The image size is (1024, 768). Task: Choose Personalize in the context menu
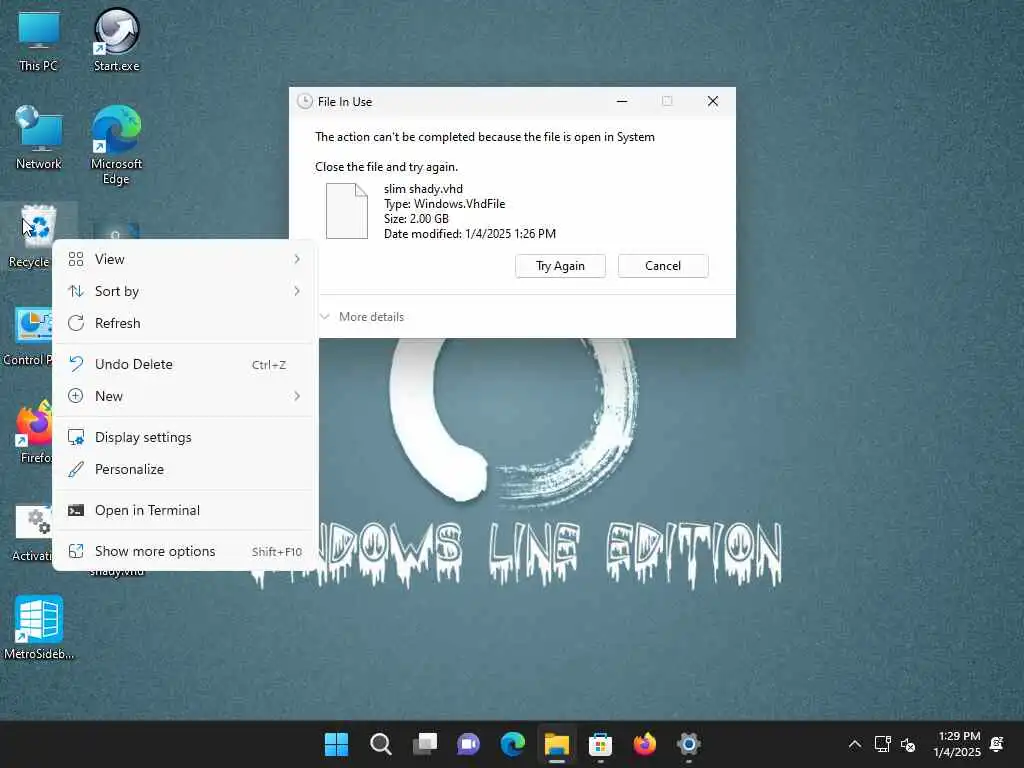click(x=185, y=470)
